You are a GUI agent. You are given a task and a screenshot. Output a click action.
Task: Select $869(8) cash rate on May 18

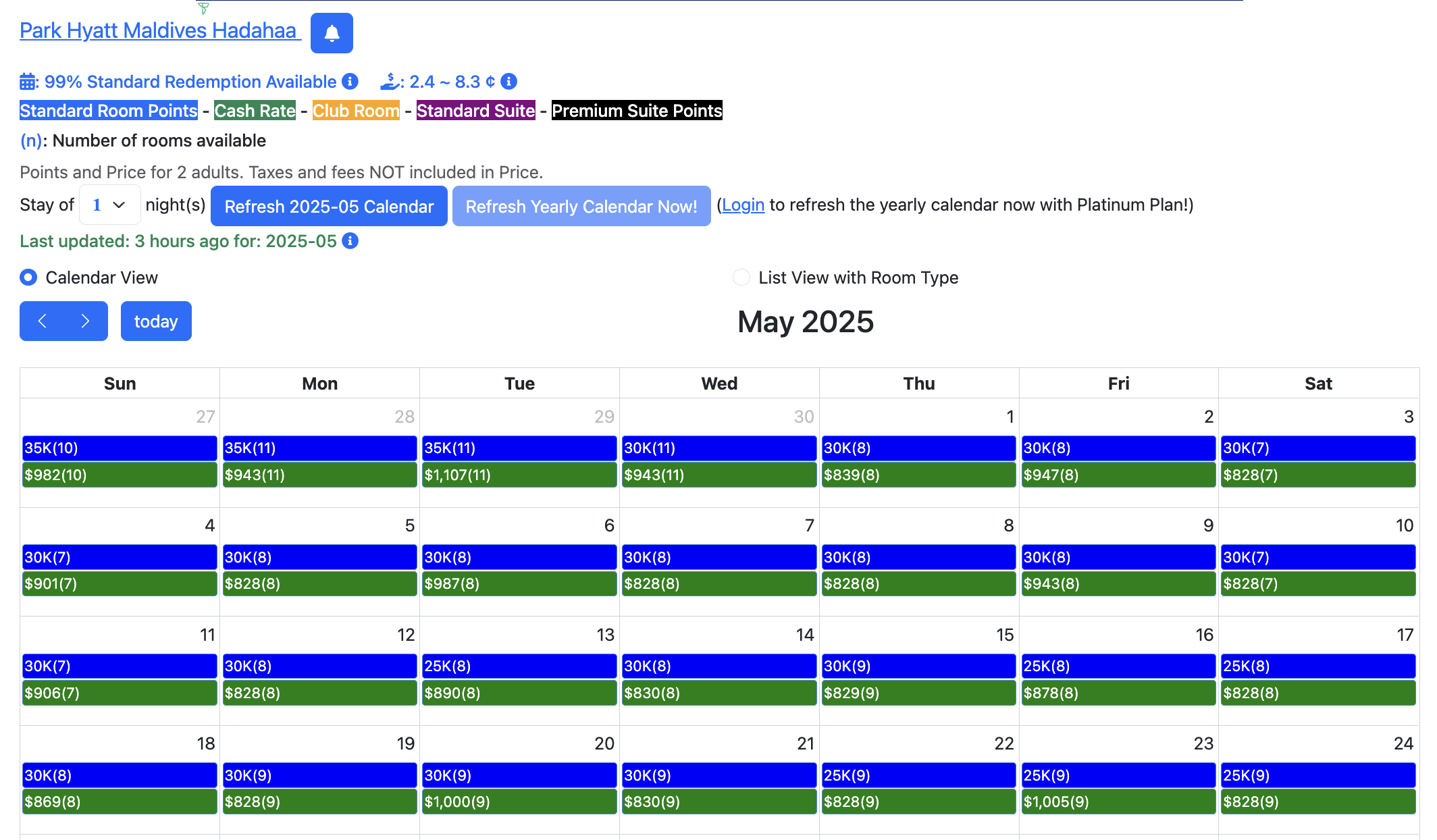(120, 802)
